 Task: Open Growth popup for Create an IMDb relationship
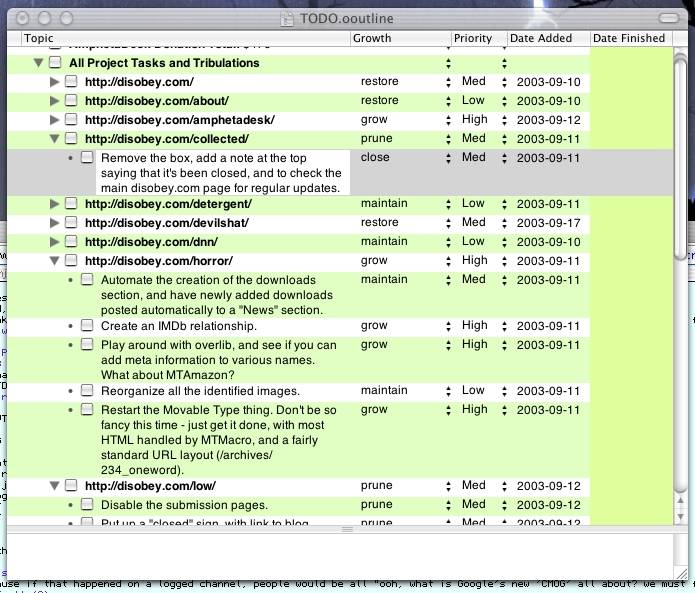449,326
